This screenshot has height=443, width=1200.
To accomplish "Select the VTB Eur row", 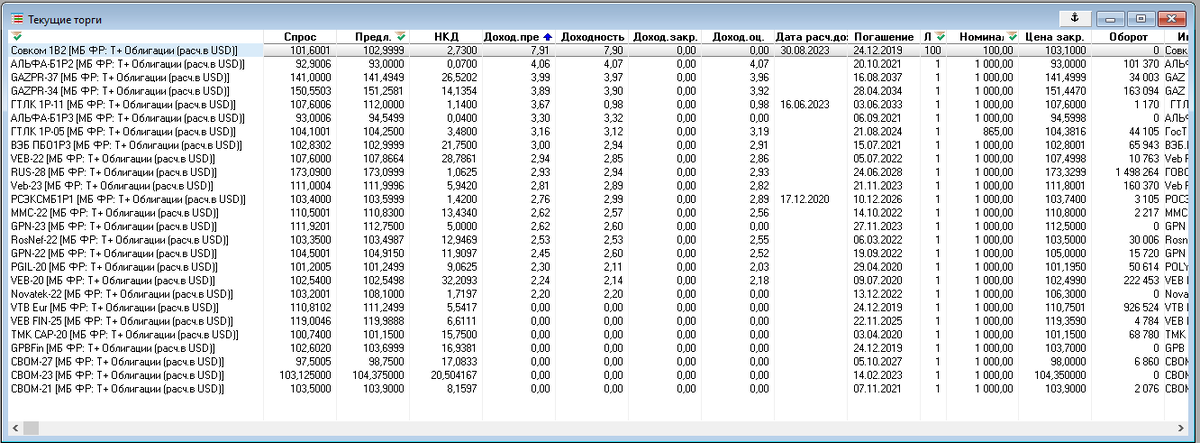I will point(600,307).
